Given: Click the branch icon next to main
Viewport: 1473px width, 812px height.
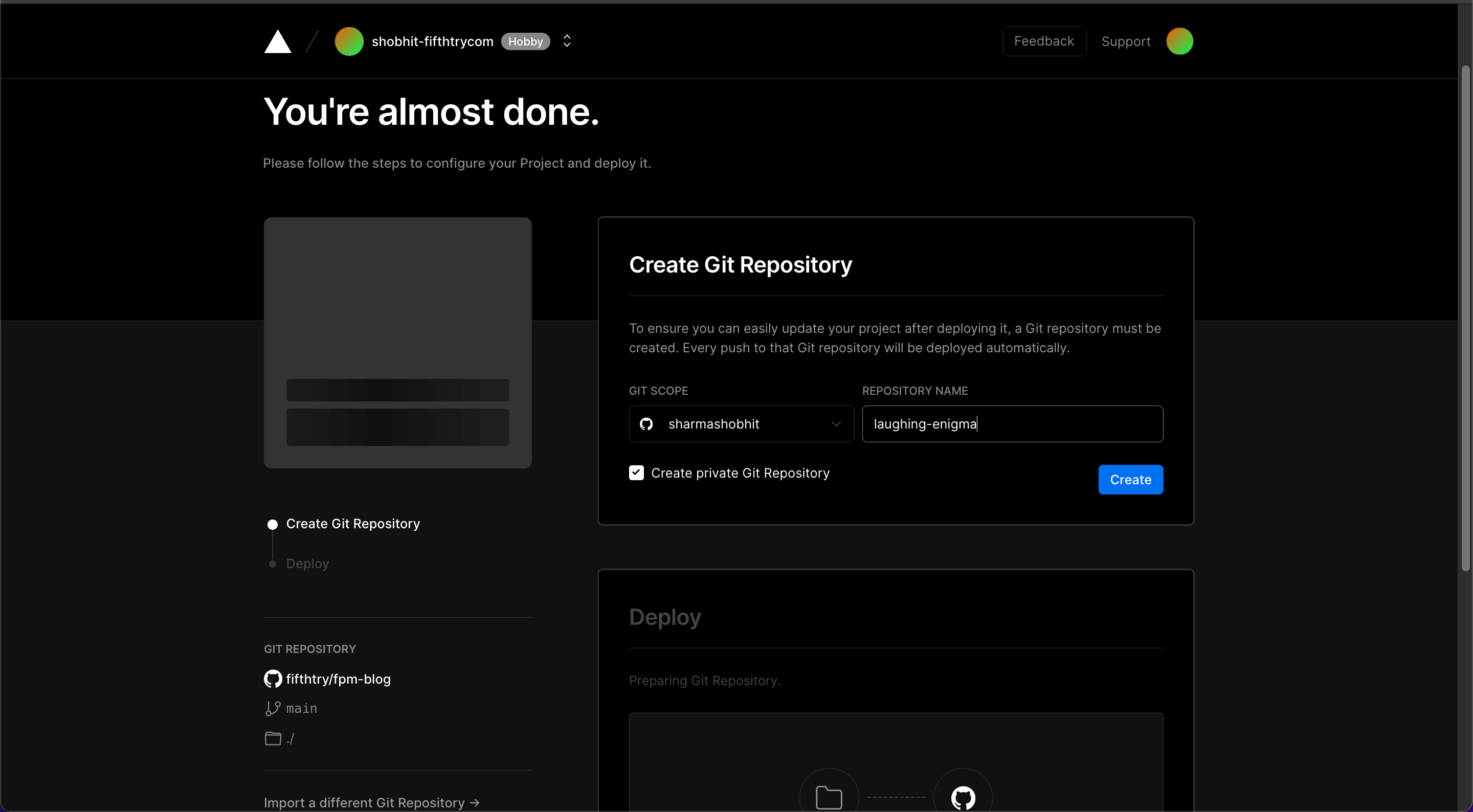Looking at the screenshot, I should [x=273, y=709].
